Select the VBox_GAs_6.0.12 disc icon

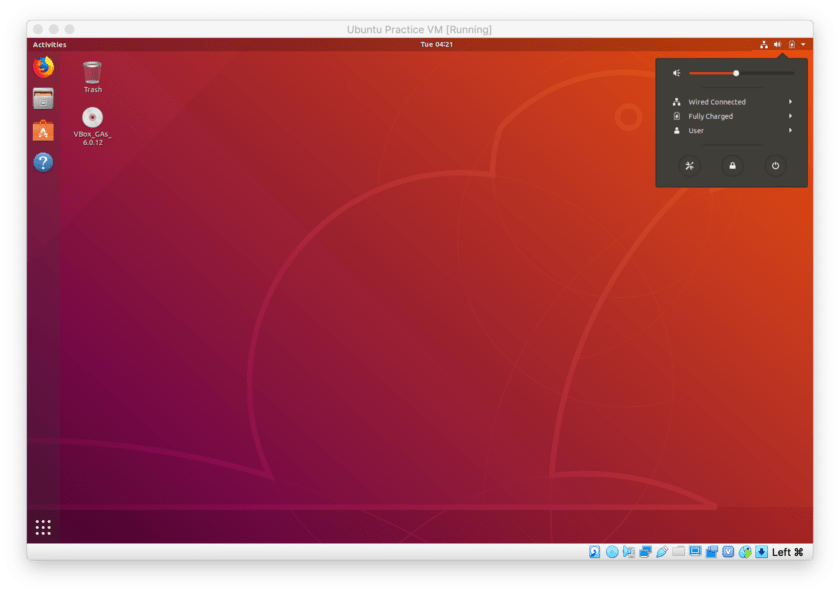pos(92,126)
